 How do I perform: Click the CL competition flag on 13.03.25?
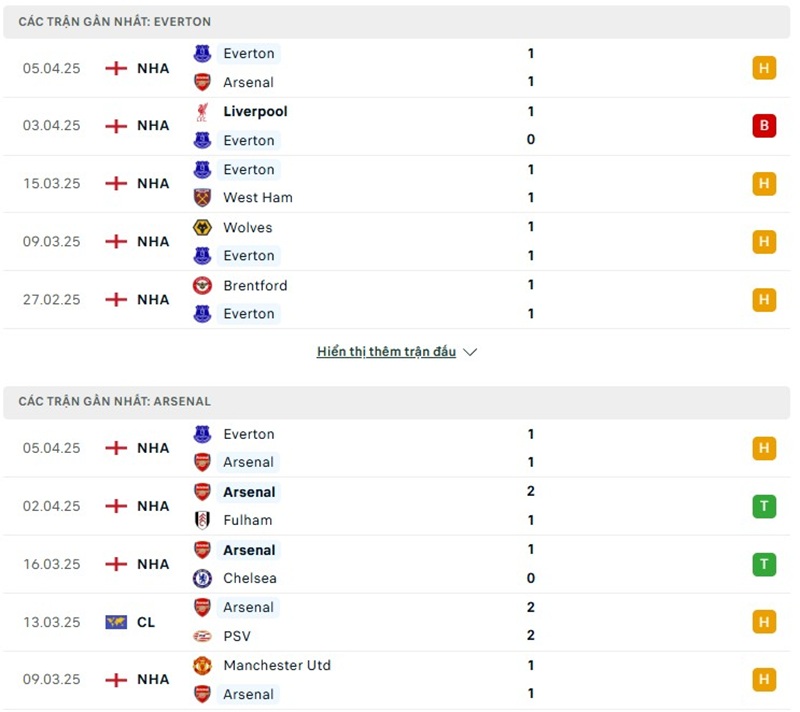click(116, 622)
